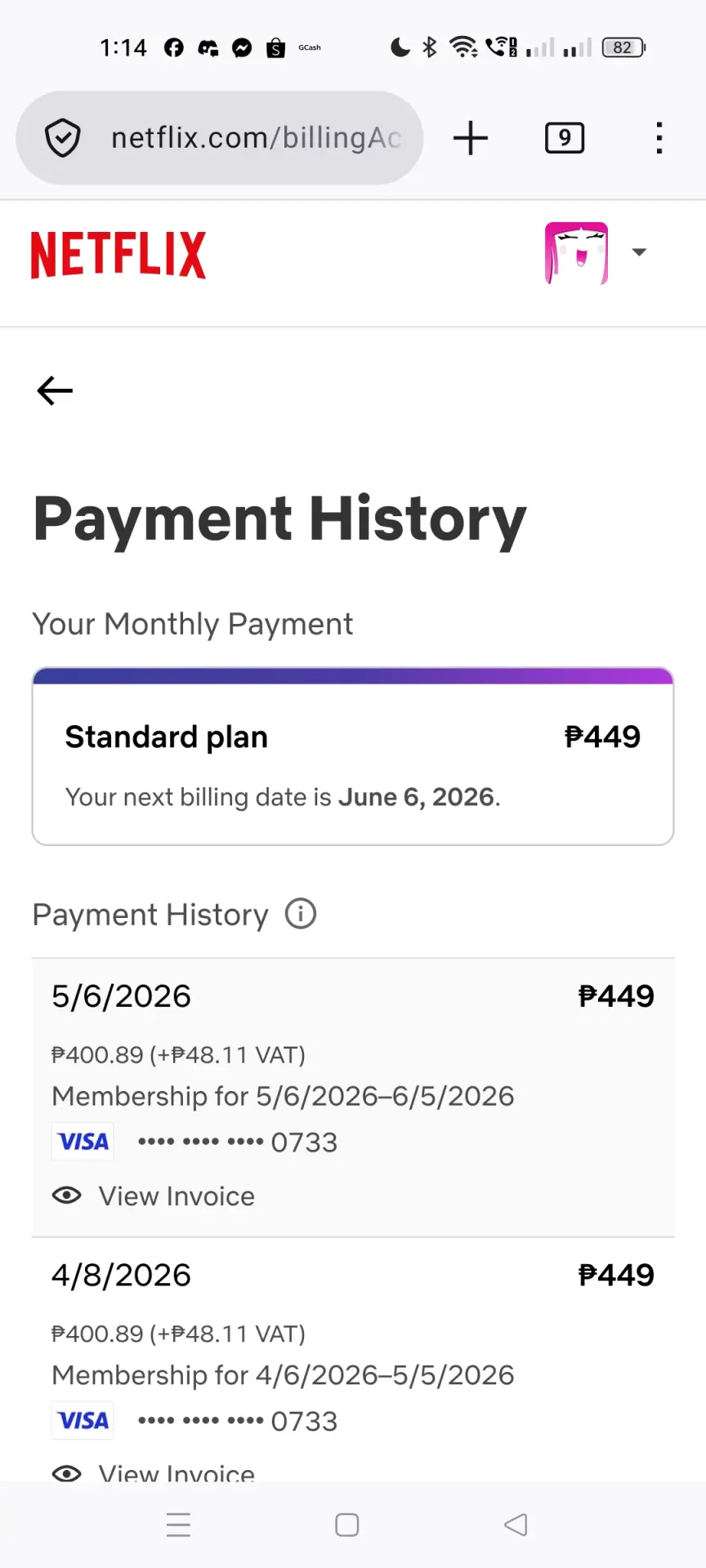Screen dimensions: 706x1568
Task: Click the eye icon for 5/6/2026 invoice
Action: (67, 1196)
